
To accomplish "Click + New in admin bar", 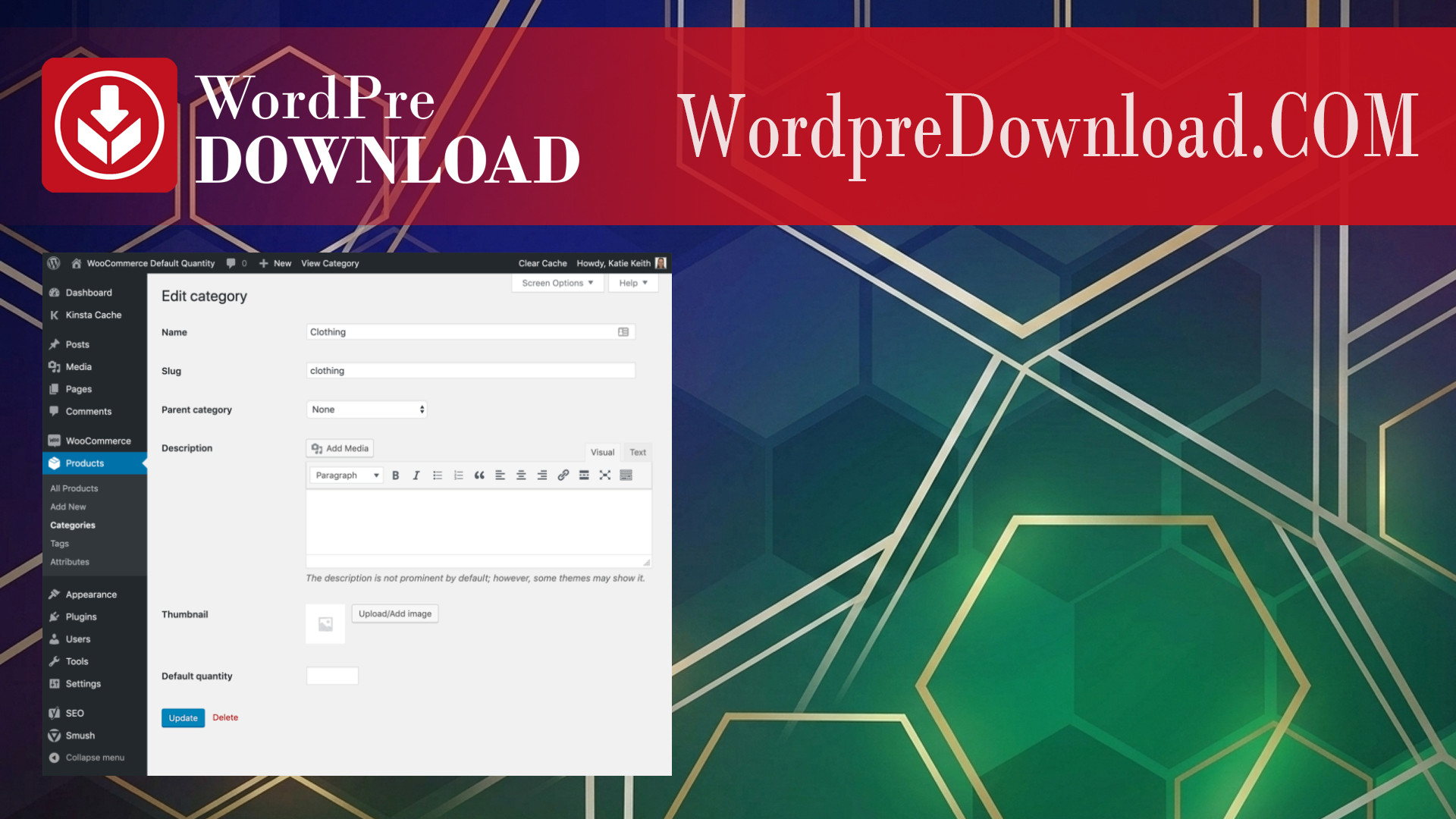I will pyautogui.click(x=275, y=263).
